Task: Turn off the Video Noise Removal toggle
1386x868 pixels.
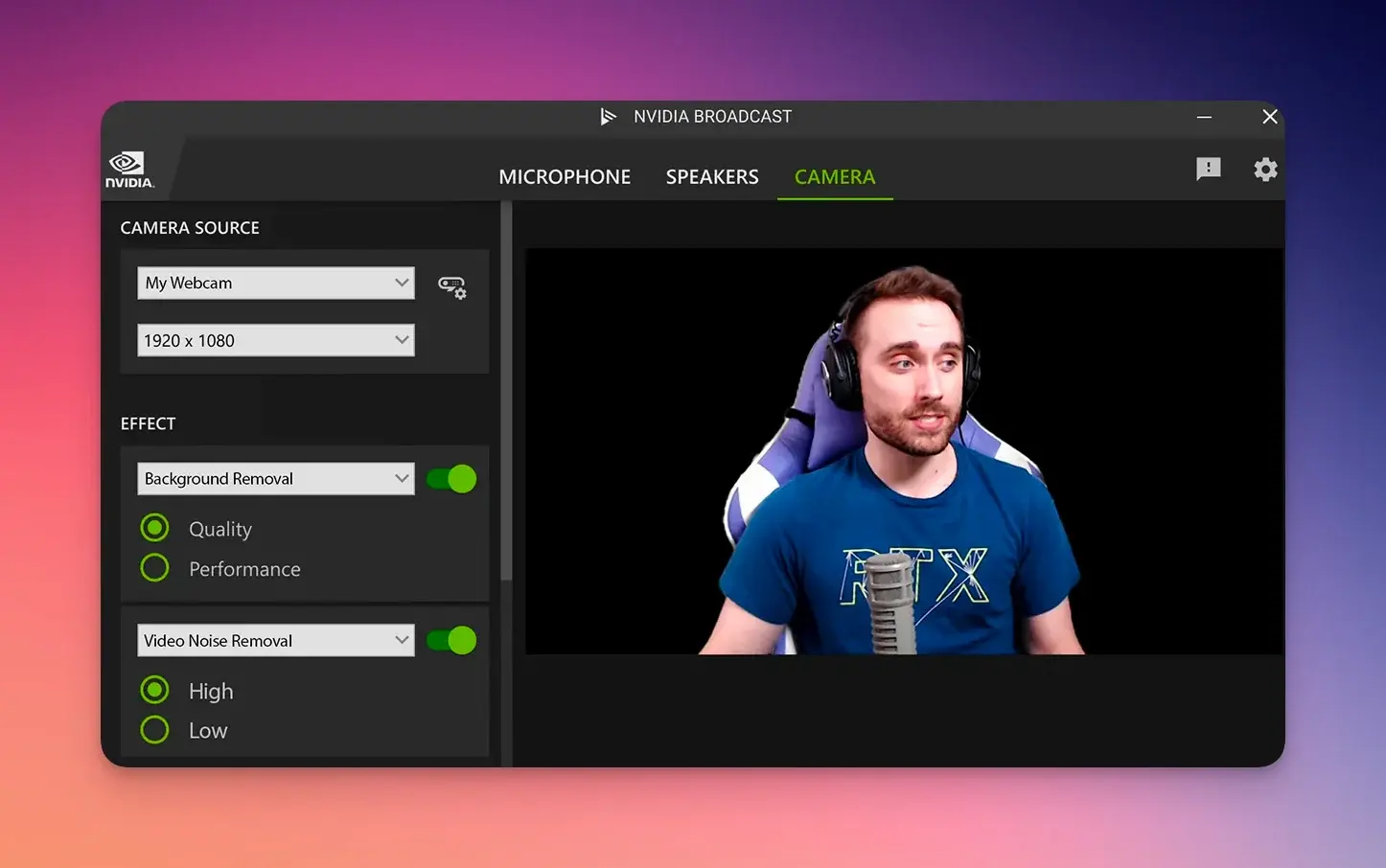Action: tap(451, 640)
